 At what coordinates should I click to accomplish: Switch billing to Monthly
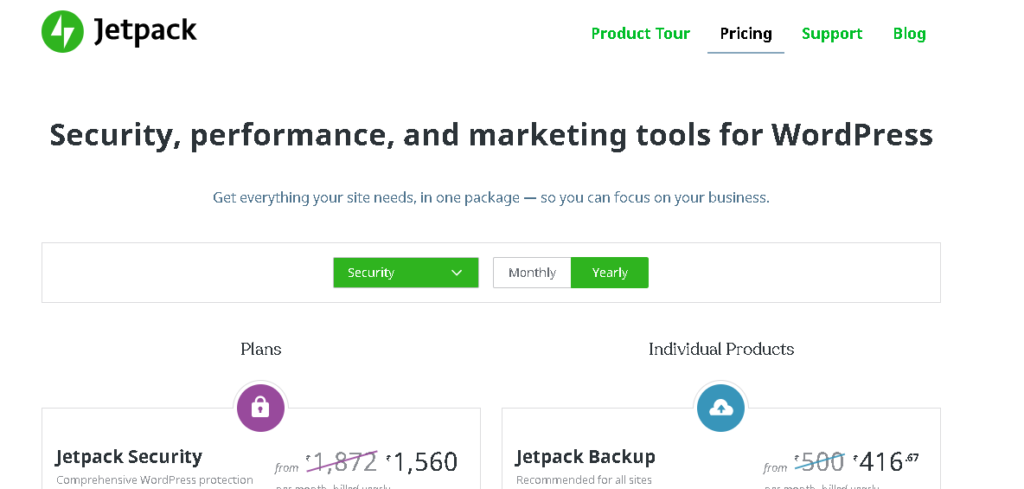pos(532,272)
